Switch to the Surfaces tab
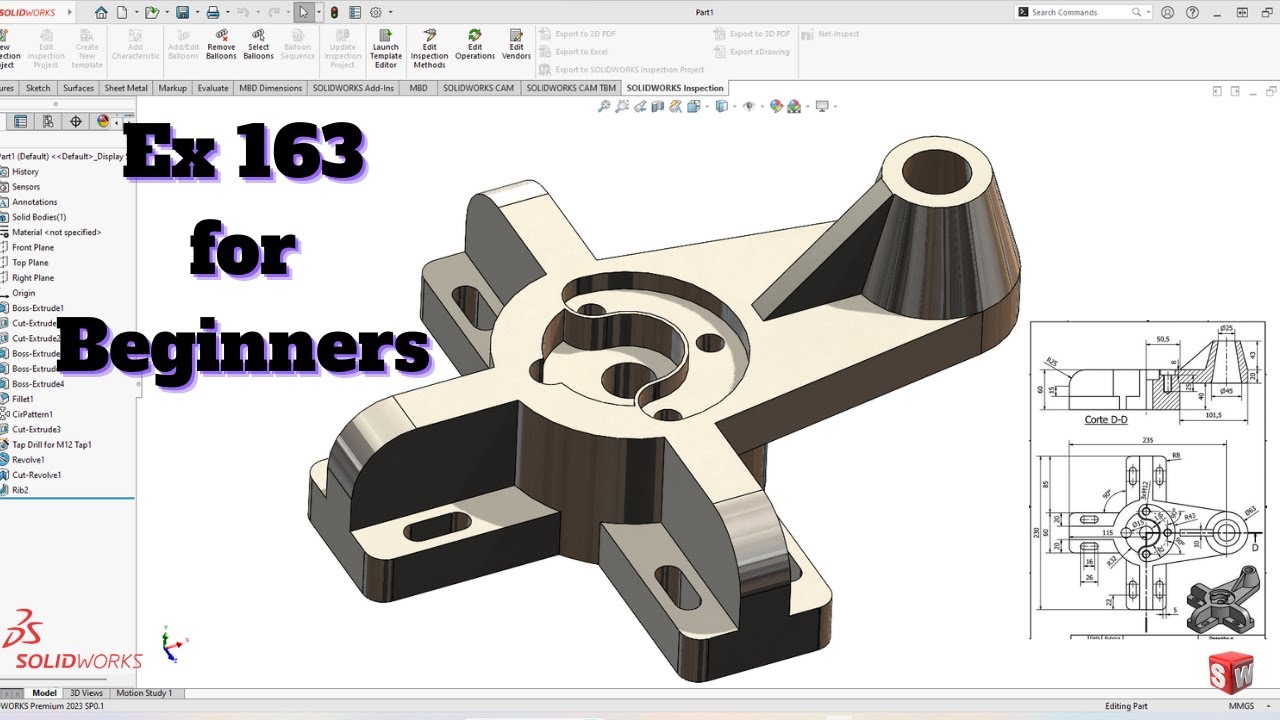 78,88
